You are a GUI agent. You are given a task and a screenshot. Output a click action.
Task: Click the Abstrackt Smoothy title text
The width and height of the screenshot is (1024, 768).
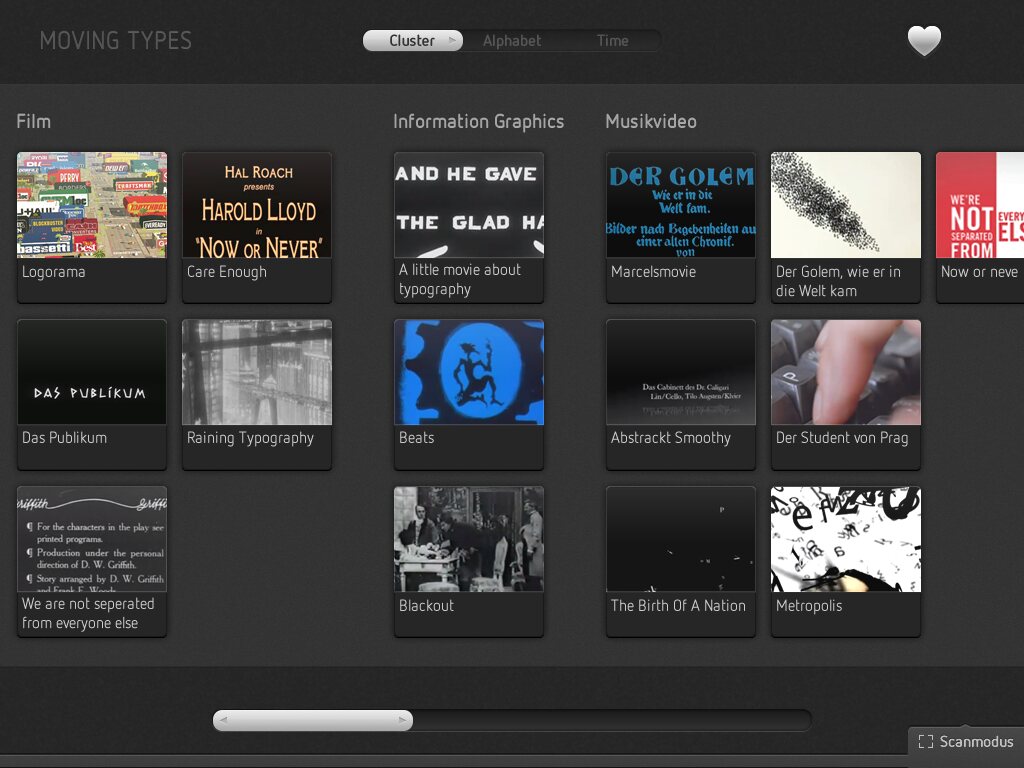point(671,438)
